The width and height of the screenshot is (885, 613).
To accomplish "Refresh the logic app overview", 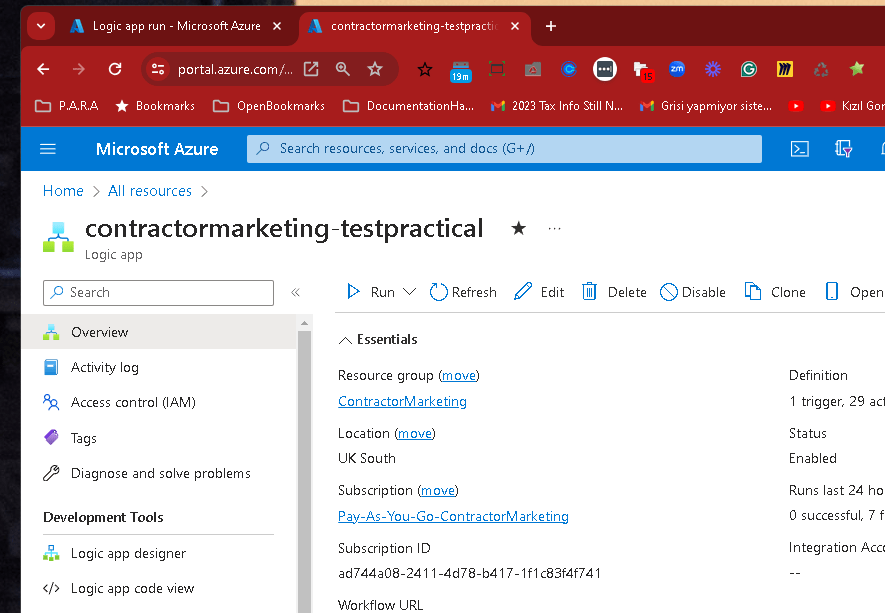I will pyautogui.click(x=463, y=292).
